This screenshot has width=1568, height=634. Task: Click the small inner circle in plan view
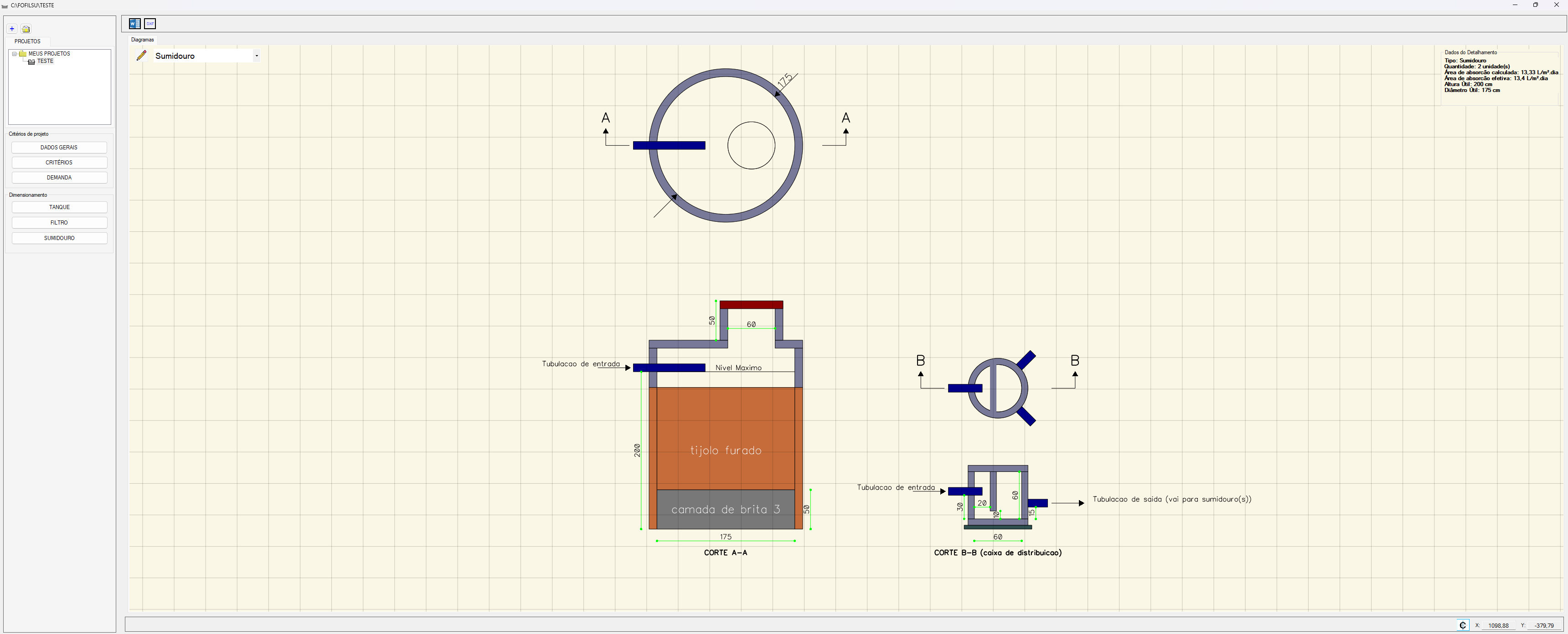pyautogui.click(x=751, y=145)
